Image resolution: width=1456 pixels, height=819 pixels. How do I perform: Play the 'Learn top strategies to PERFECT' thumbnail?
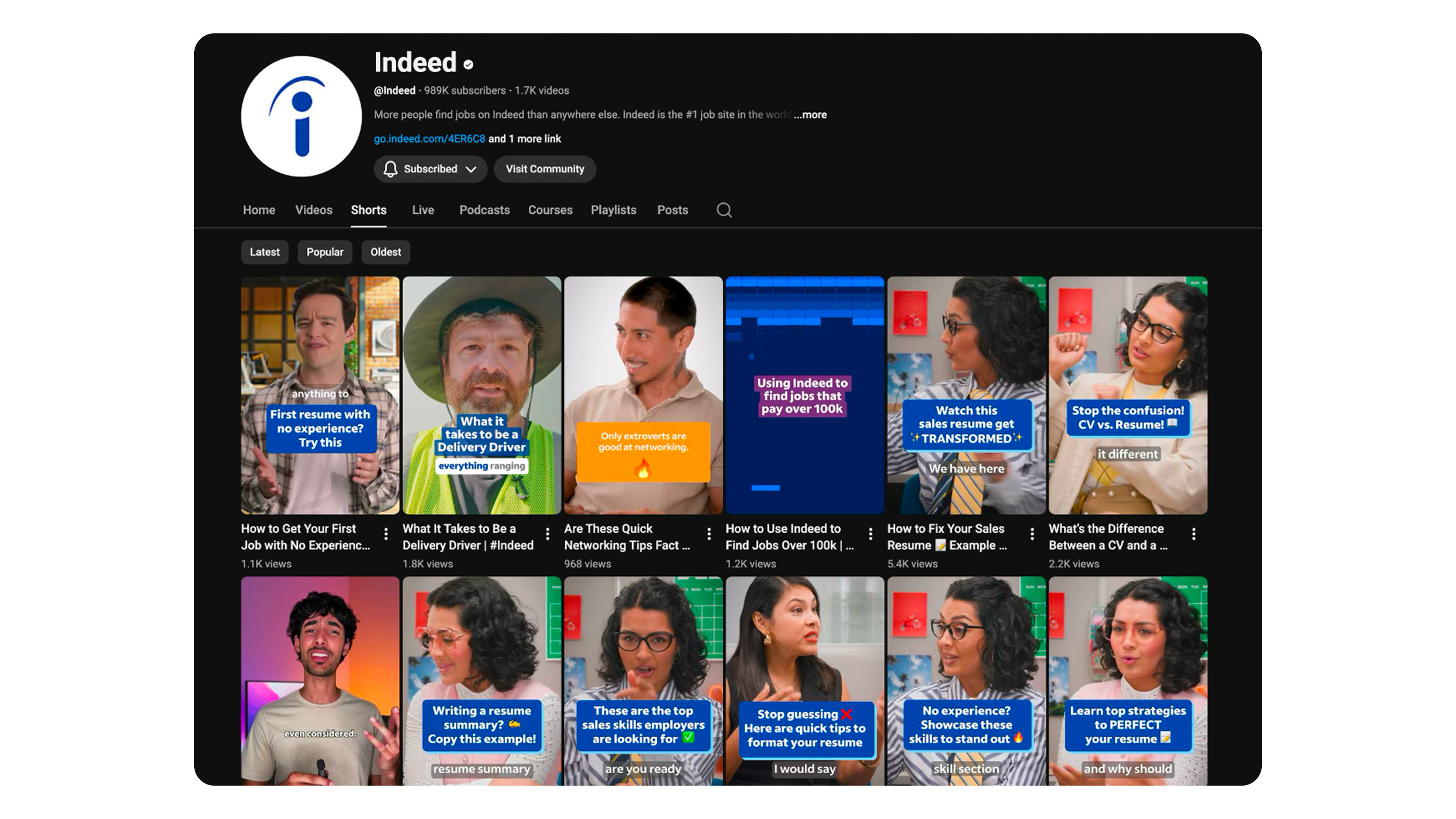1128,680
